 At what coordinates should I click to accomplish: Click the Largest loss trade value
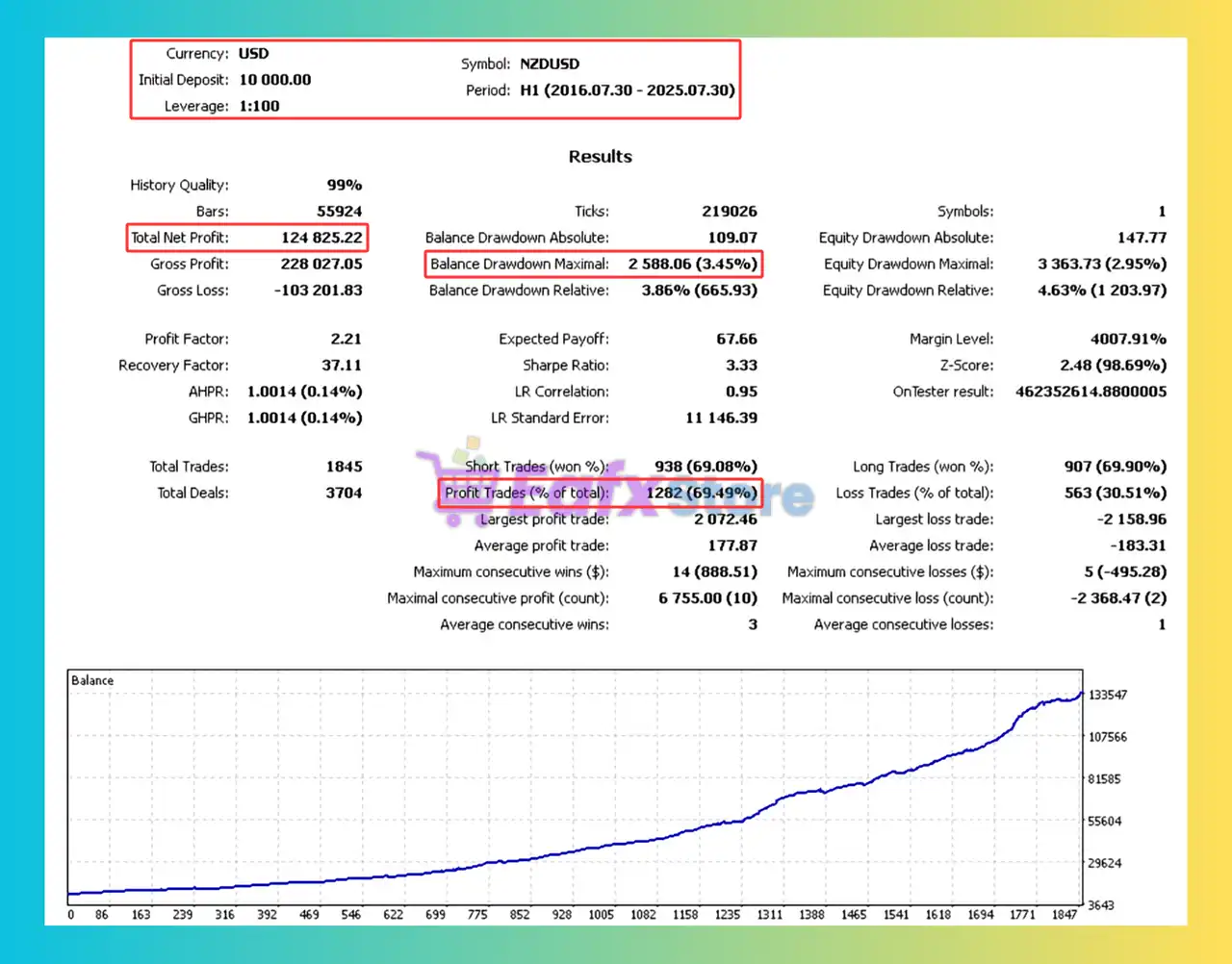[x=1131, y=520]
